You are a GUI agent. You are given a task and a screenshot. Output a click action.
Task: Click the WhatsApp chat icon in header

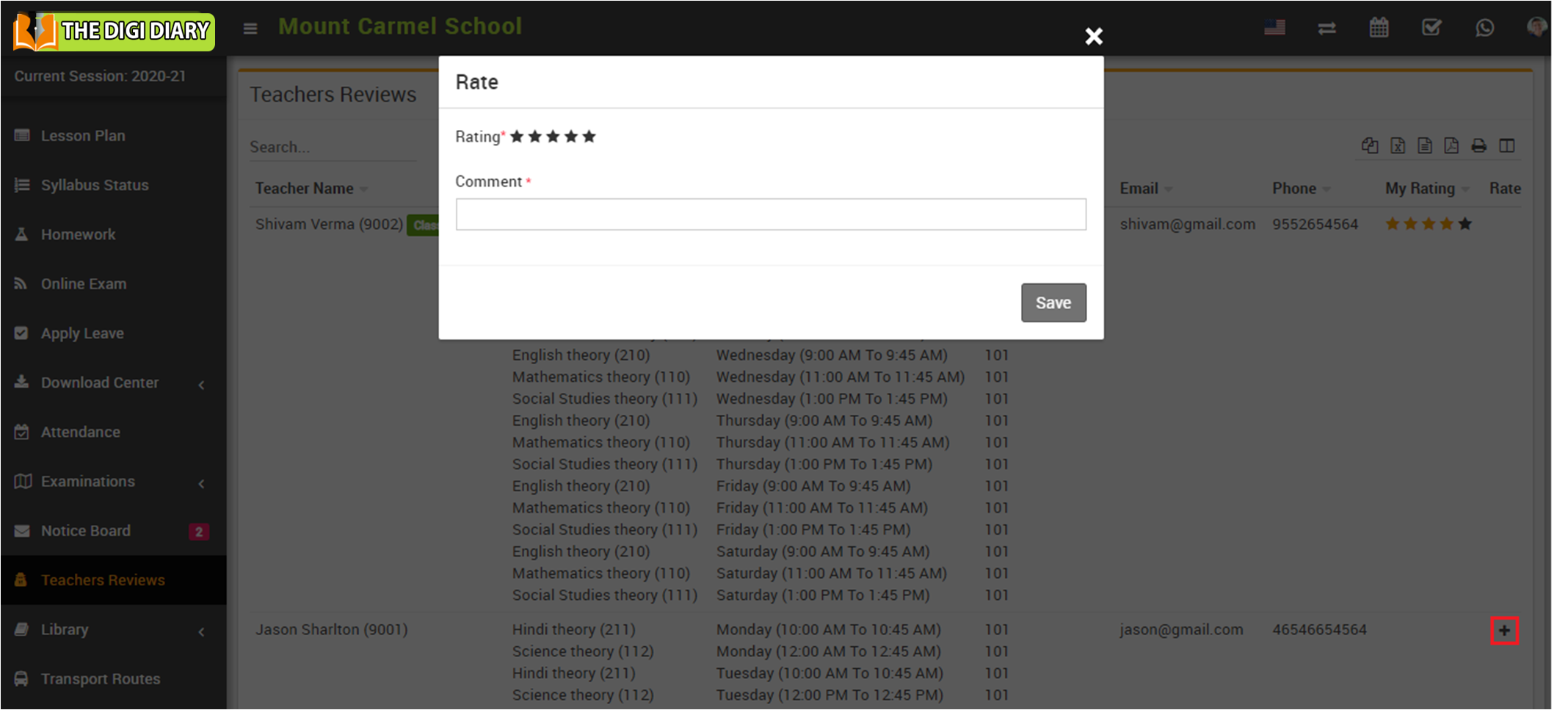pyautogui.click(x=1484, y=29)
